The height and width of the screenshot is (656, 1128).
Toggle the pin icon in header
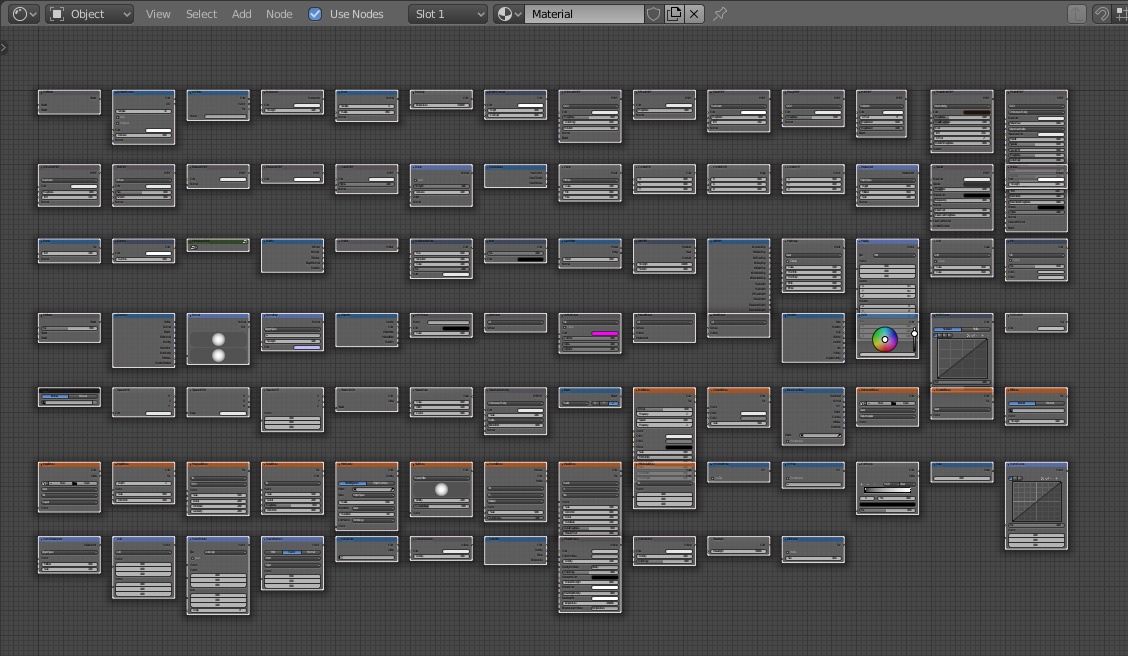[x=720, y=14]
